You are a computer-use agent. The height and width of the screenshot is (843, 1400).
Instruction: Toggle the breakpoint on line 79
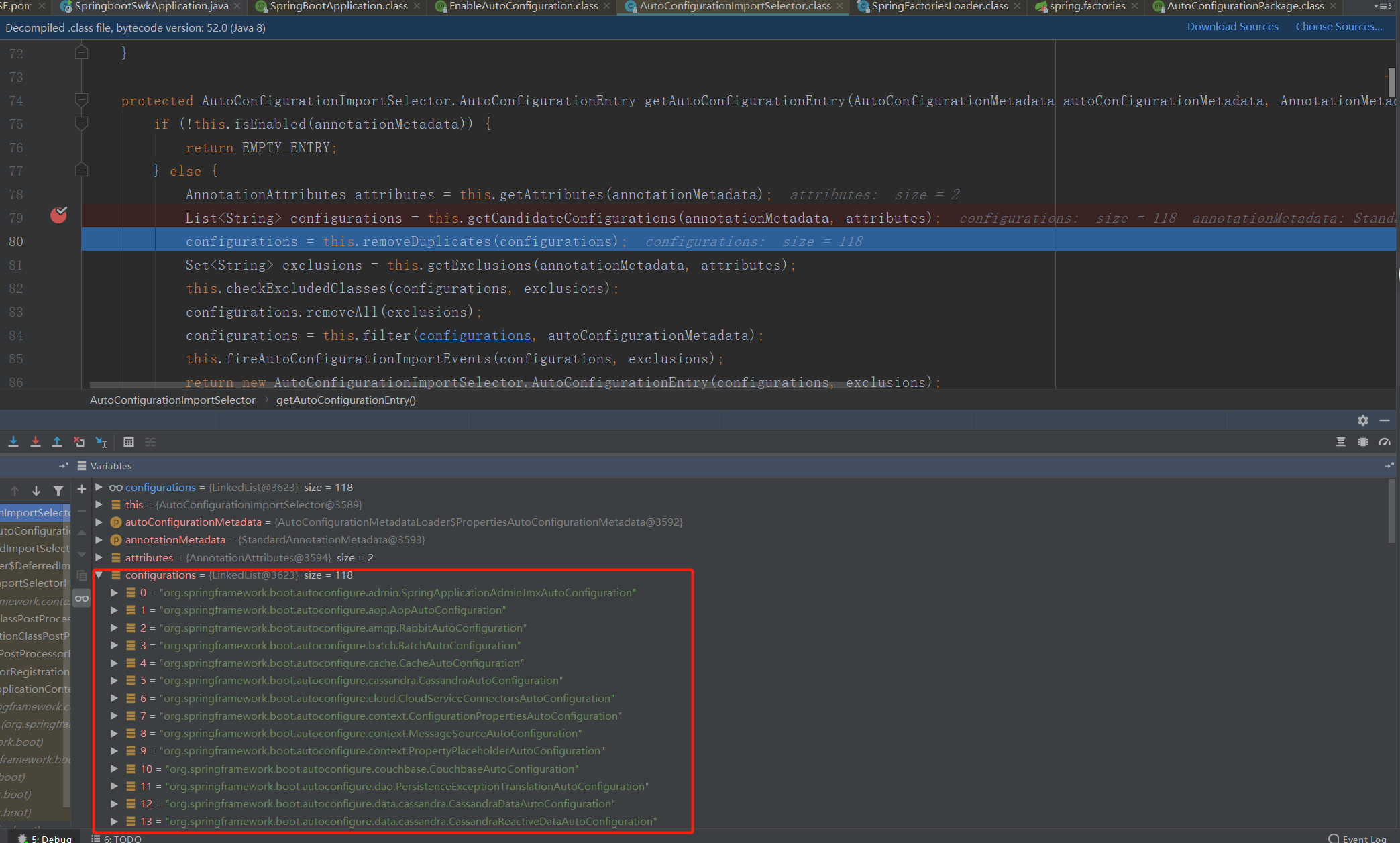coord(59,215)
